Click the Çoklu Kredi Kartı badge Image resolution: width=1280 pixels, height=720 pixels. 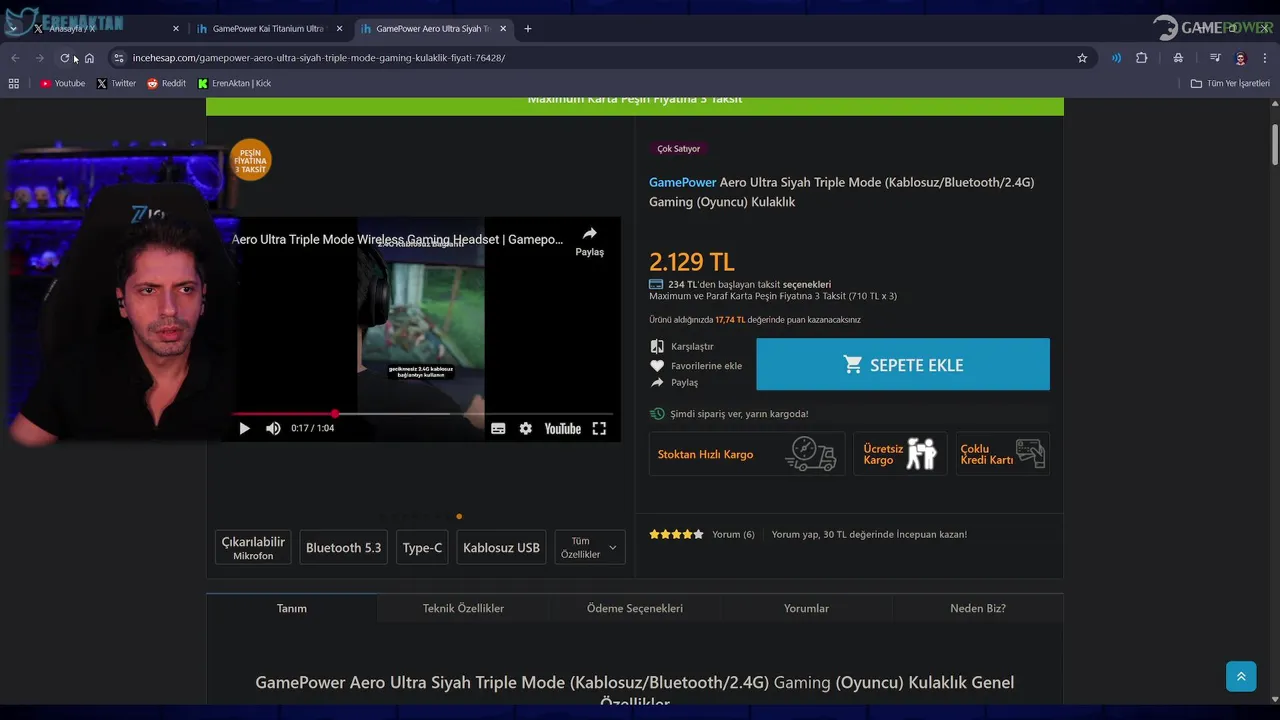[x=1002, y=454]
